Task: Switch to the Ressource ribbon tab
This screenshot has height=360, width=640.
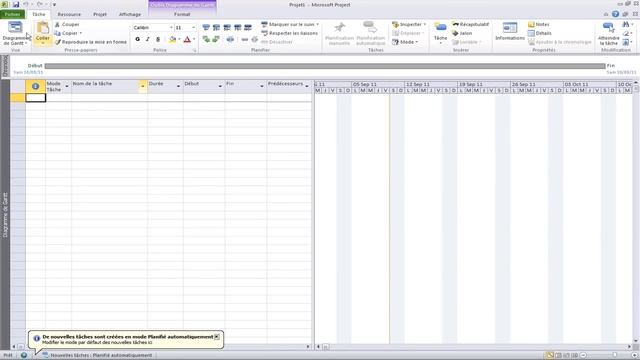Action: point(69,14)
